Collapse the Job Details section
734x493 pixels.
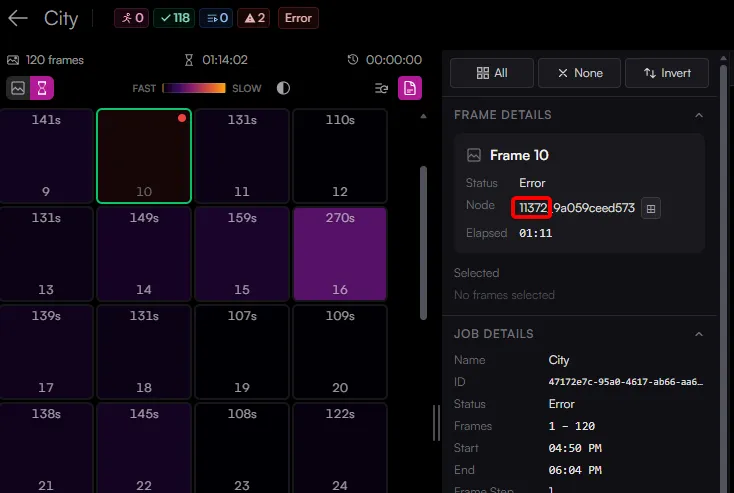coord(699,334)
